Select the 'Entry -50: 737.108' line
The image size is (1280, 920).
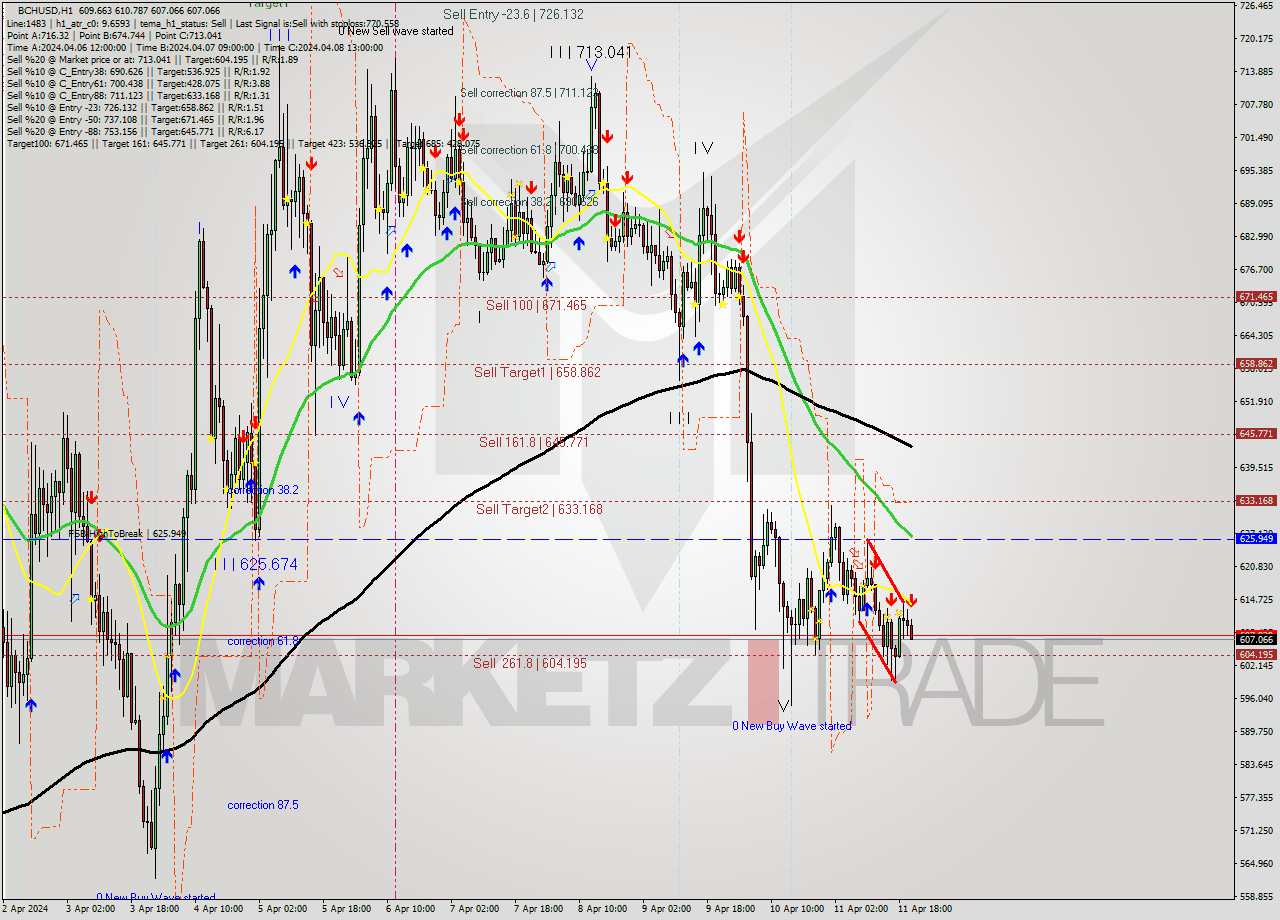point(135,119)
